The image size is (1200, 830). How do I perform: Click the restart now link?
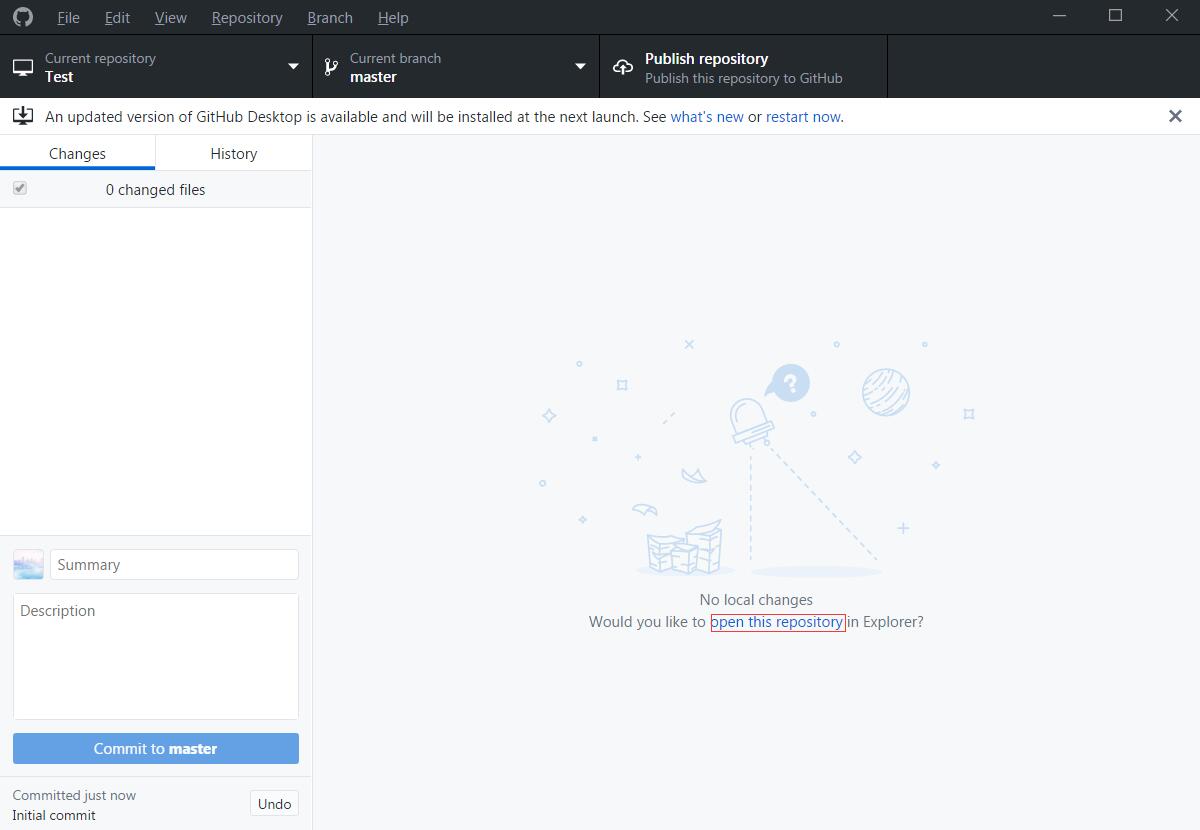click(x=803, y=117)
